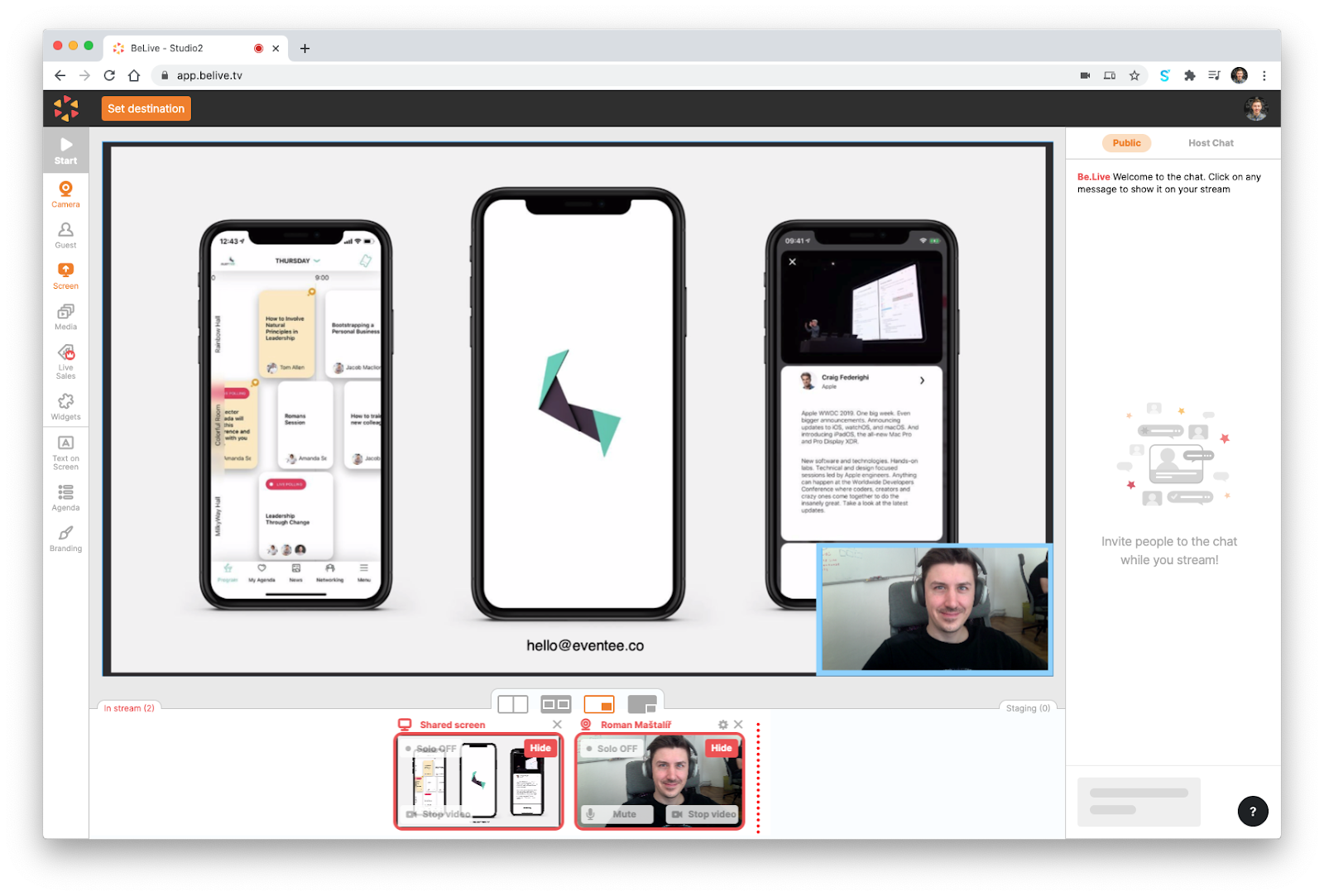The image size is (1324, 896).
Task: Open the Text on Screen tool
Action: pos(65,453)
